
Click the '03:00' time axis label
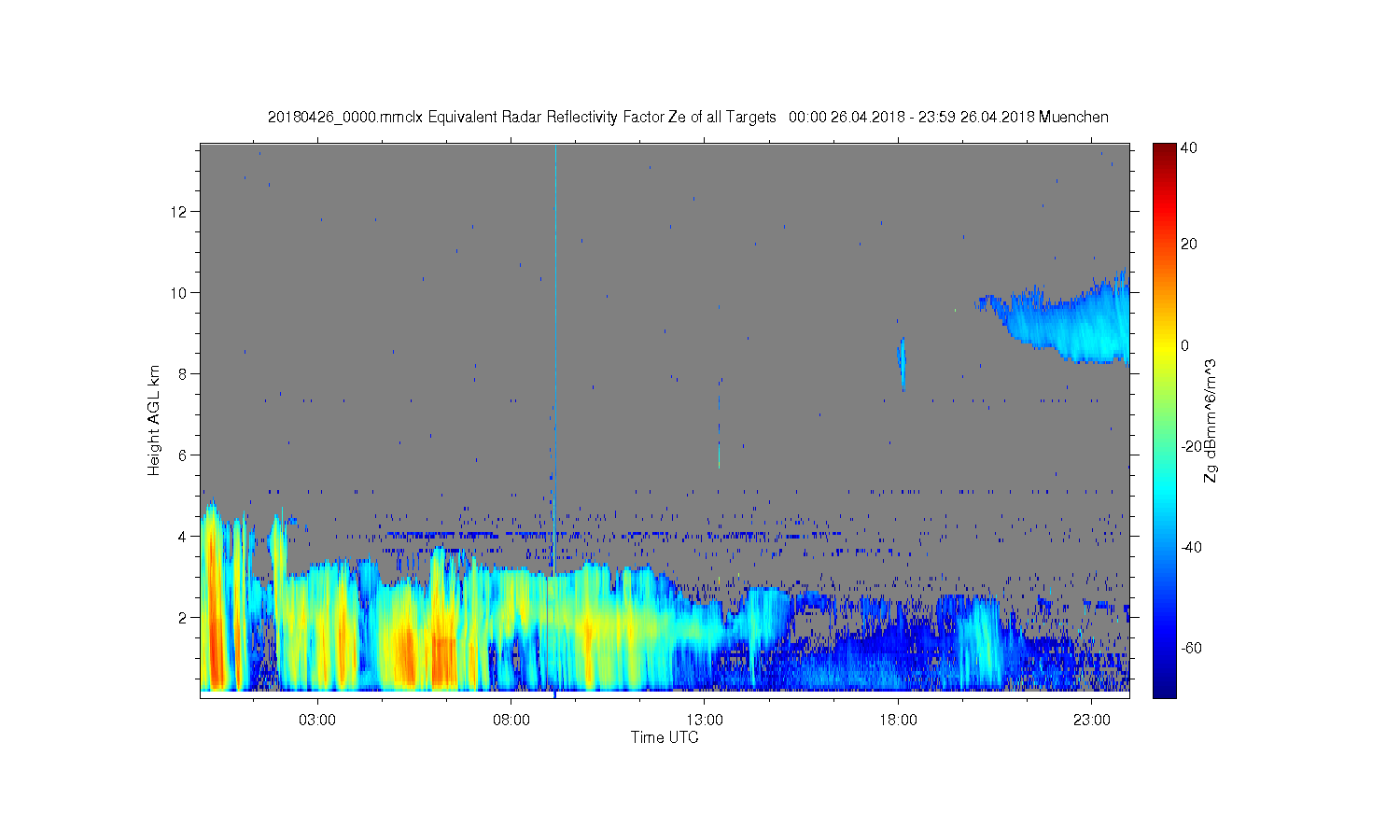[317, 721]
